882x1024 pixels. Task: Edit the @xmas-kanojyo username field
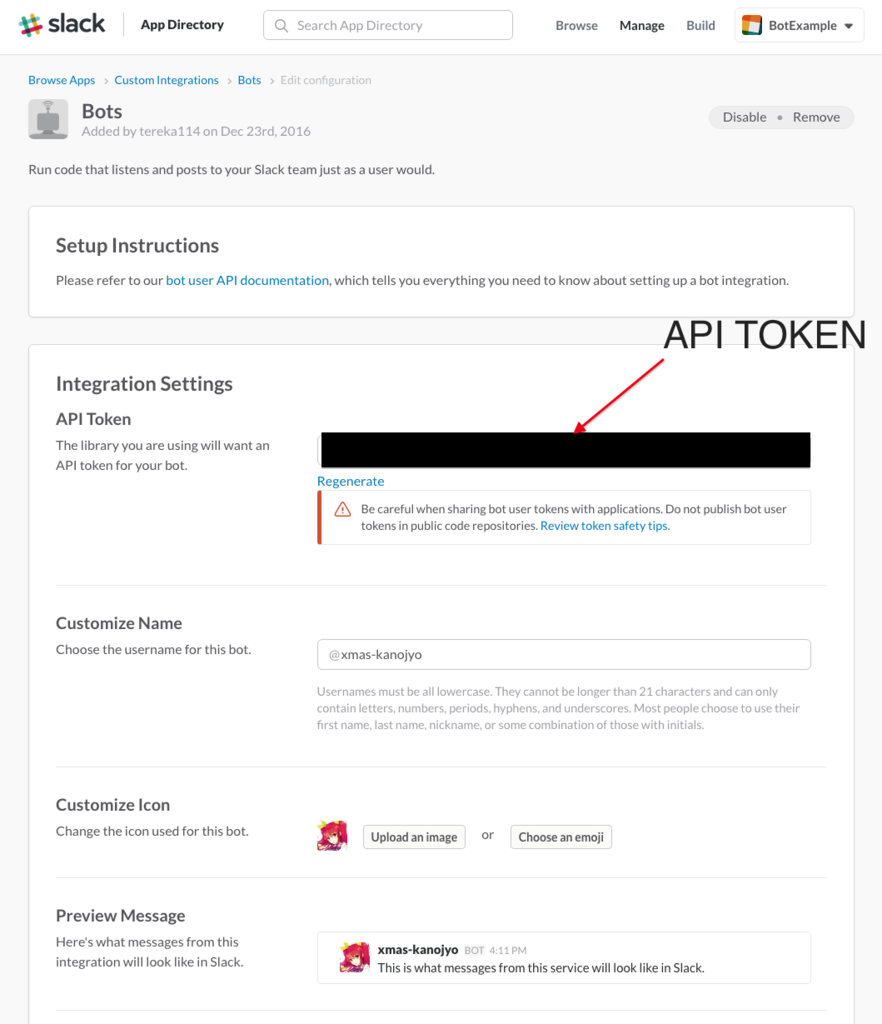tap(564, 654)
